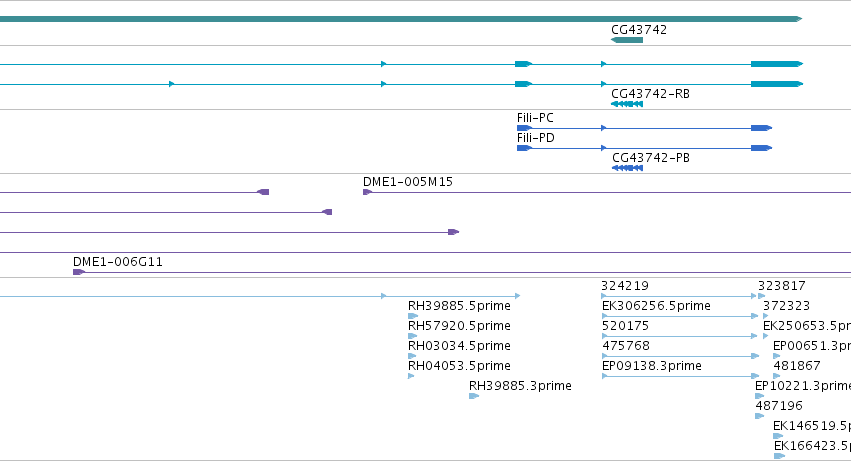This screenshot has height=461, width=851.
Task: Click the RH57920.5prime EST label
Action: 459,326
